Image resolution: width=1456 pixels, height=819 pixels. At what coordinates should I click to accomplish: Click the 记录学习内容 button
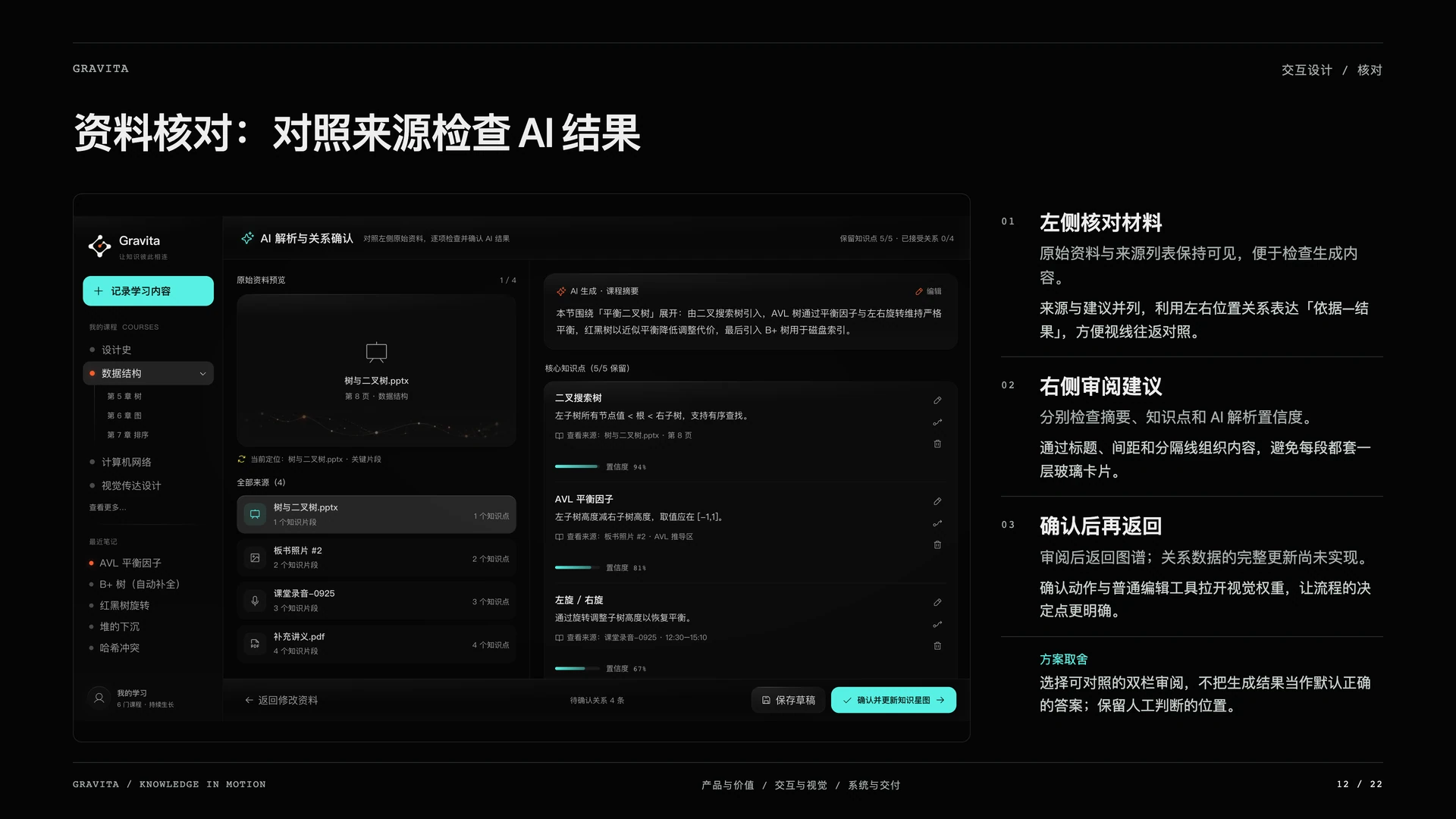click(148, 291)
